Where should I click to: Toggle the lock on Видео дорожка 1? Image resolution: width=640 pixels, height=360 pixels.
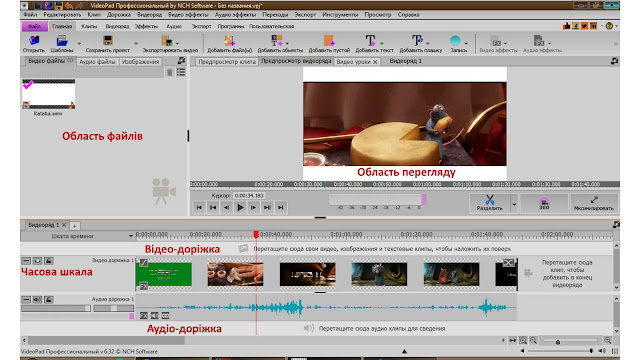(x=48, y=260)
